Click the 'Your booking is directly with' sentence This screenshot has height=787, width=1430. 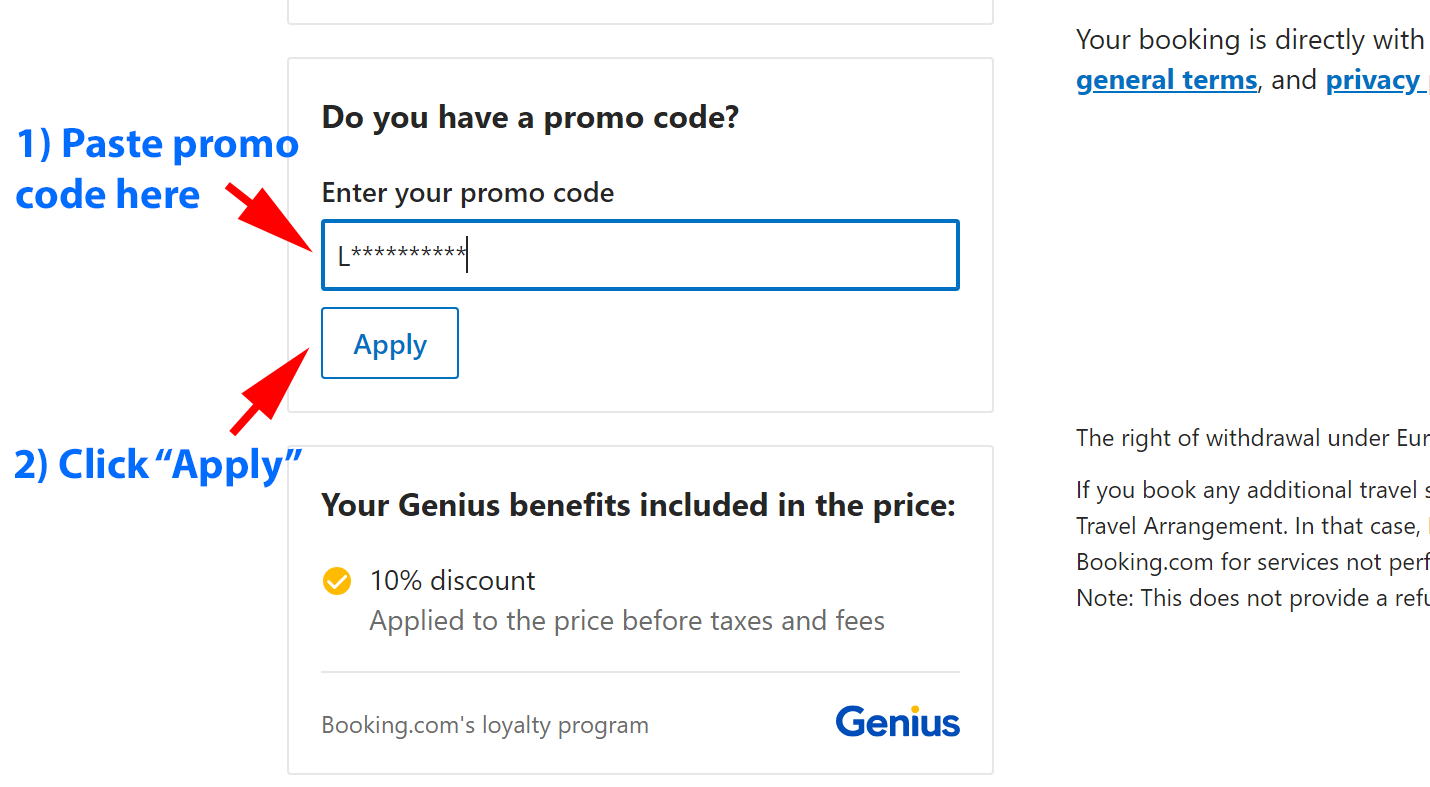point(1250,39)
